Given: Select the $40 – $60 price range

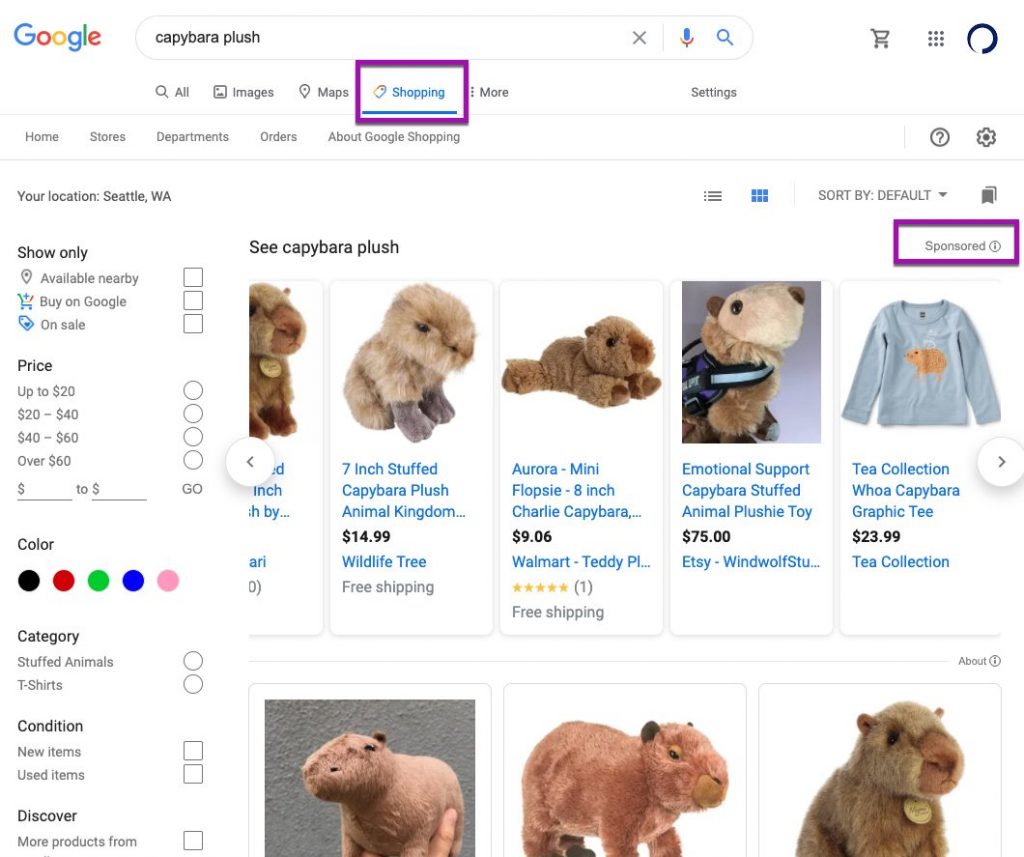Looking at the screenshot, I should pos(193,437).
